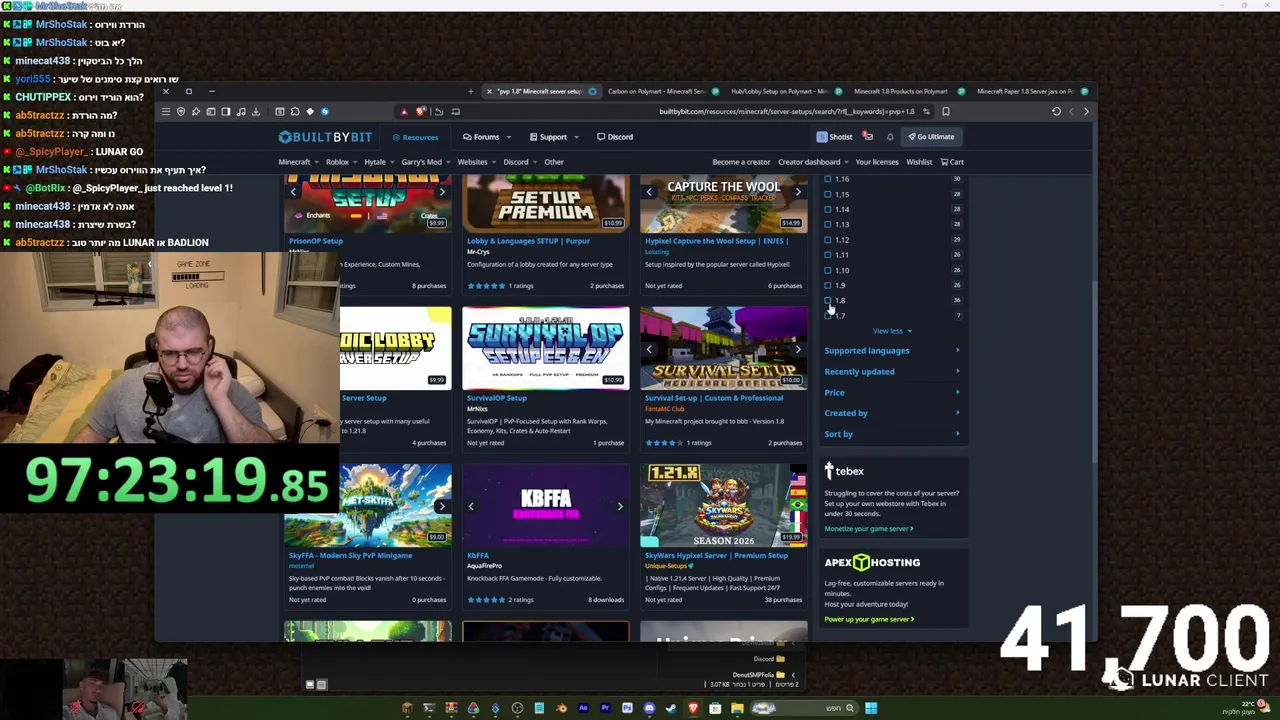
Task: Open the Websites category dropdown
Action: pos(476,162)
